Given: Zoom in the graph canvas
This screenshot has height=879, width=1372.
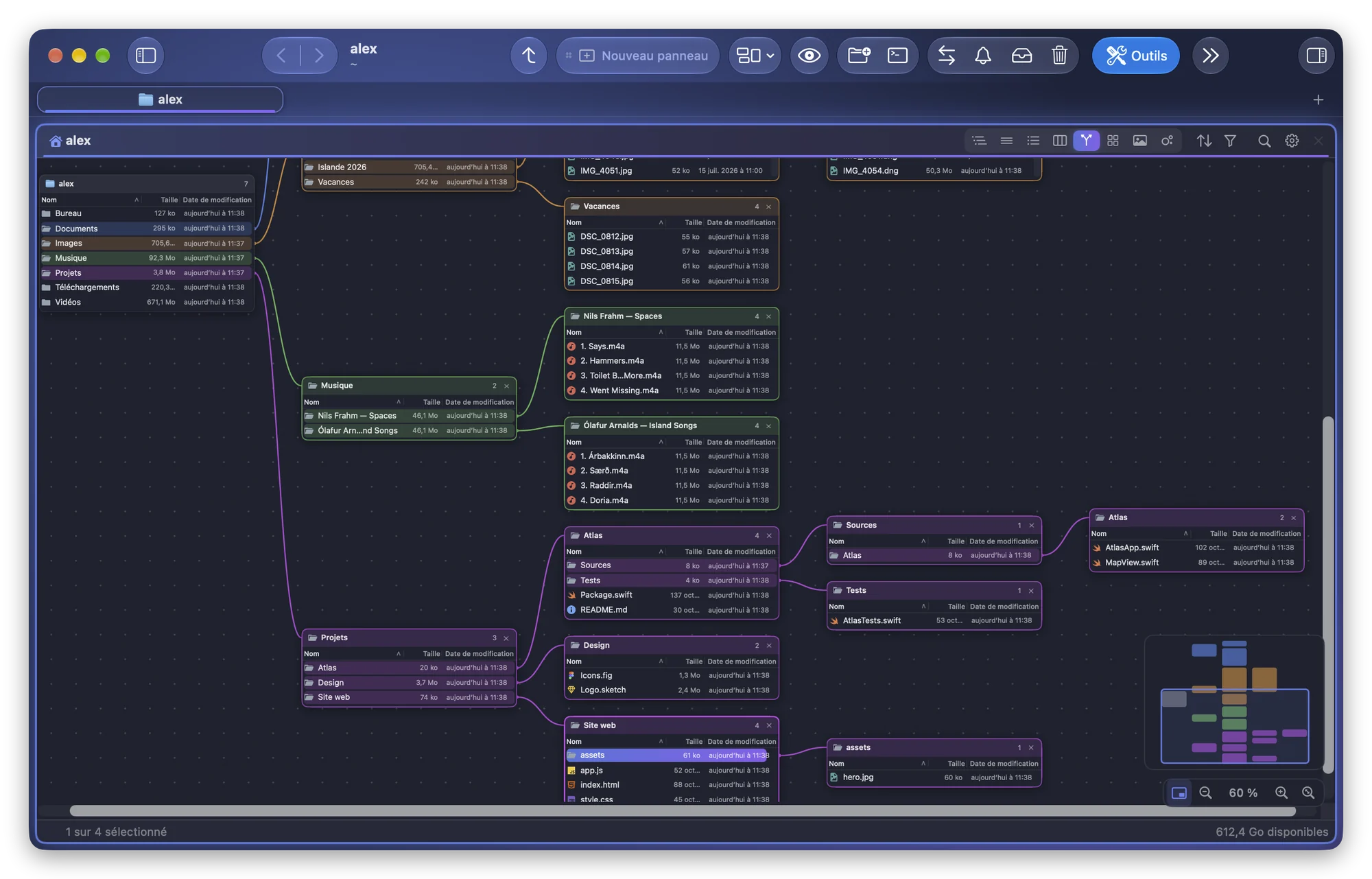Looking at the screenshot, I should coord(1281,793).
